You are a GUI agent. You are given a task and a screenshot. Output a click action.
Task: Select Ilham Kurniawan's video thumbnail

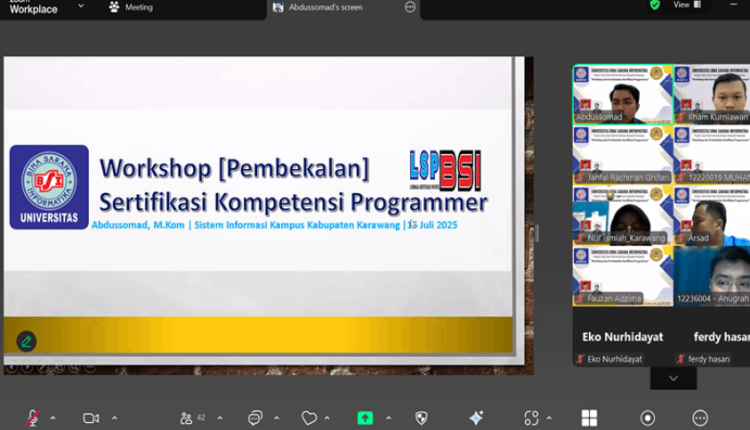[x=712, y=95]
